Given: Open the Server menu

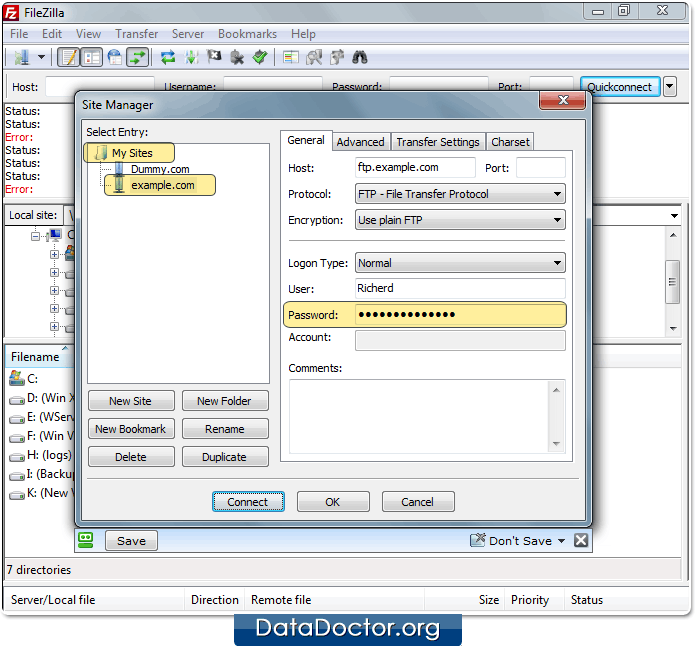Looking at the screenshot, I should click(x=188, y=34).
